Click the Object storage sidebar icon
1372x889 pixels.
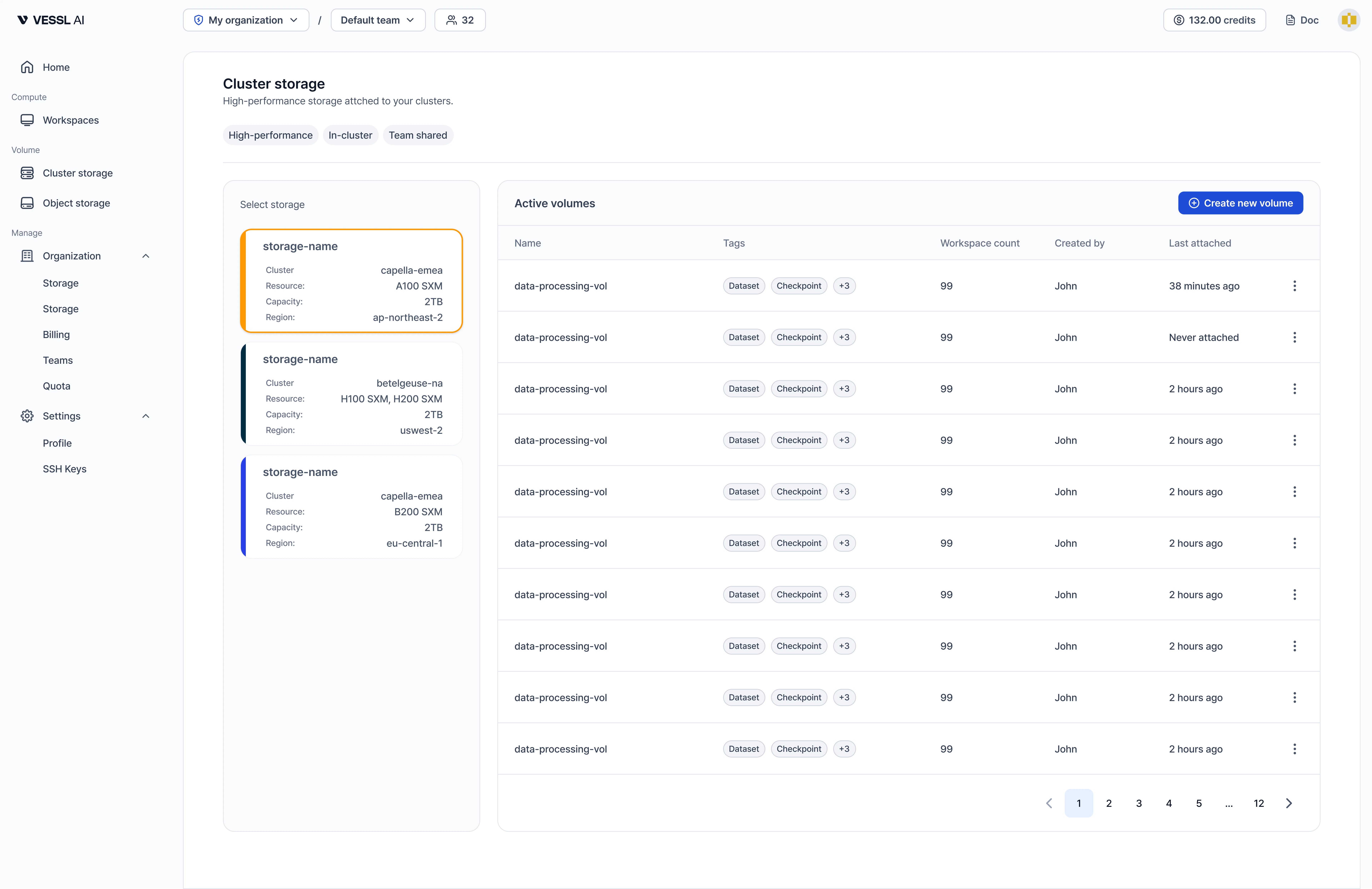pos(27,203)
